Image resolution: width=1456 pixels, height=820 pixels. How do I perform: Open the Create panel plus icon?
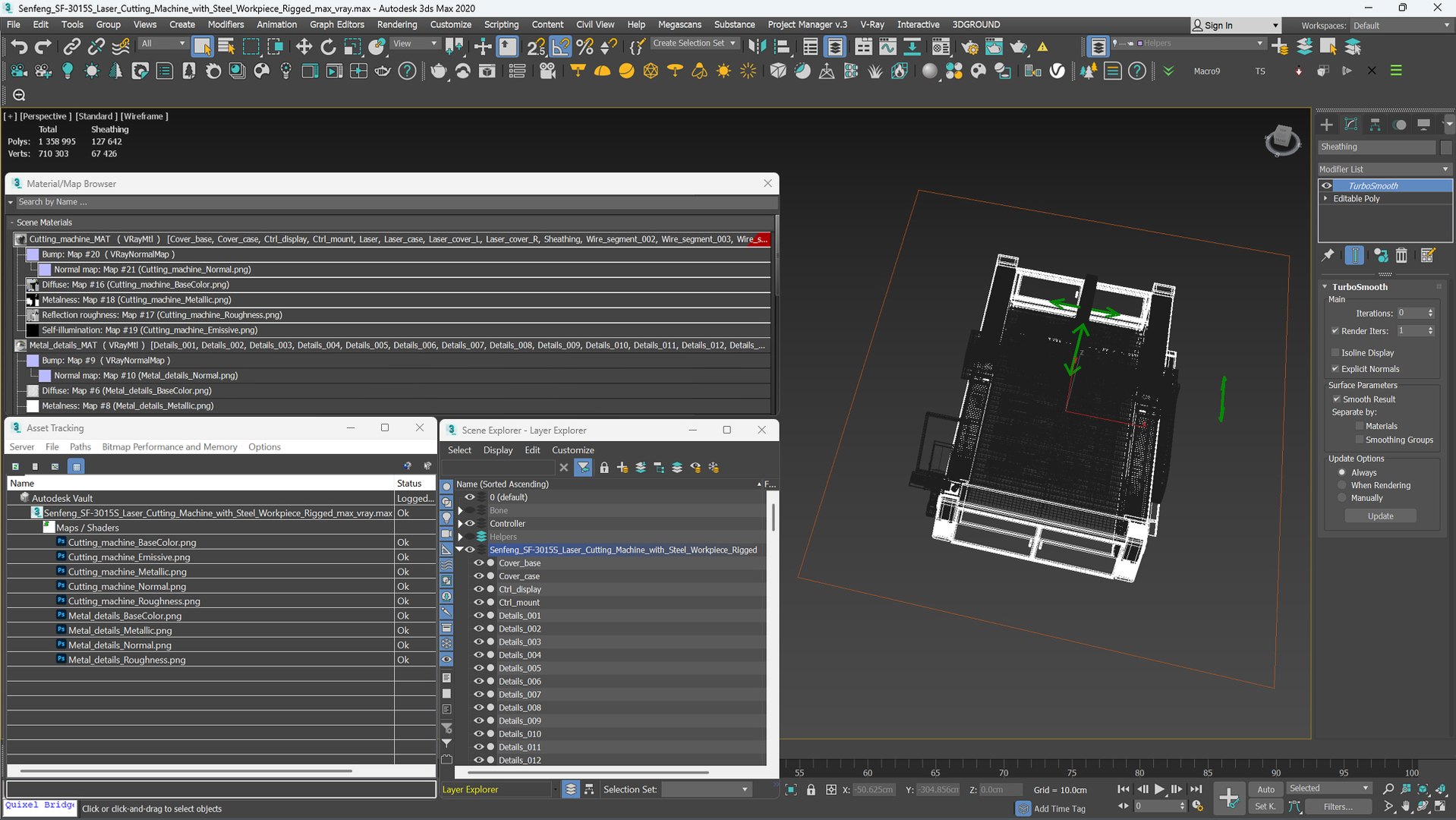tap(1326, 125)
